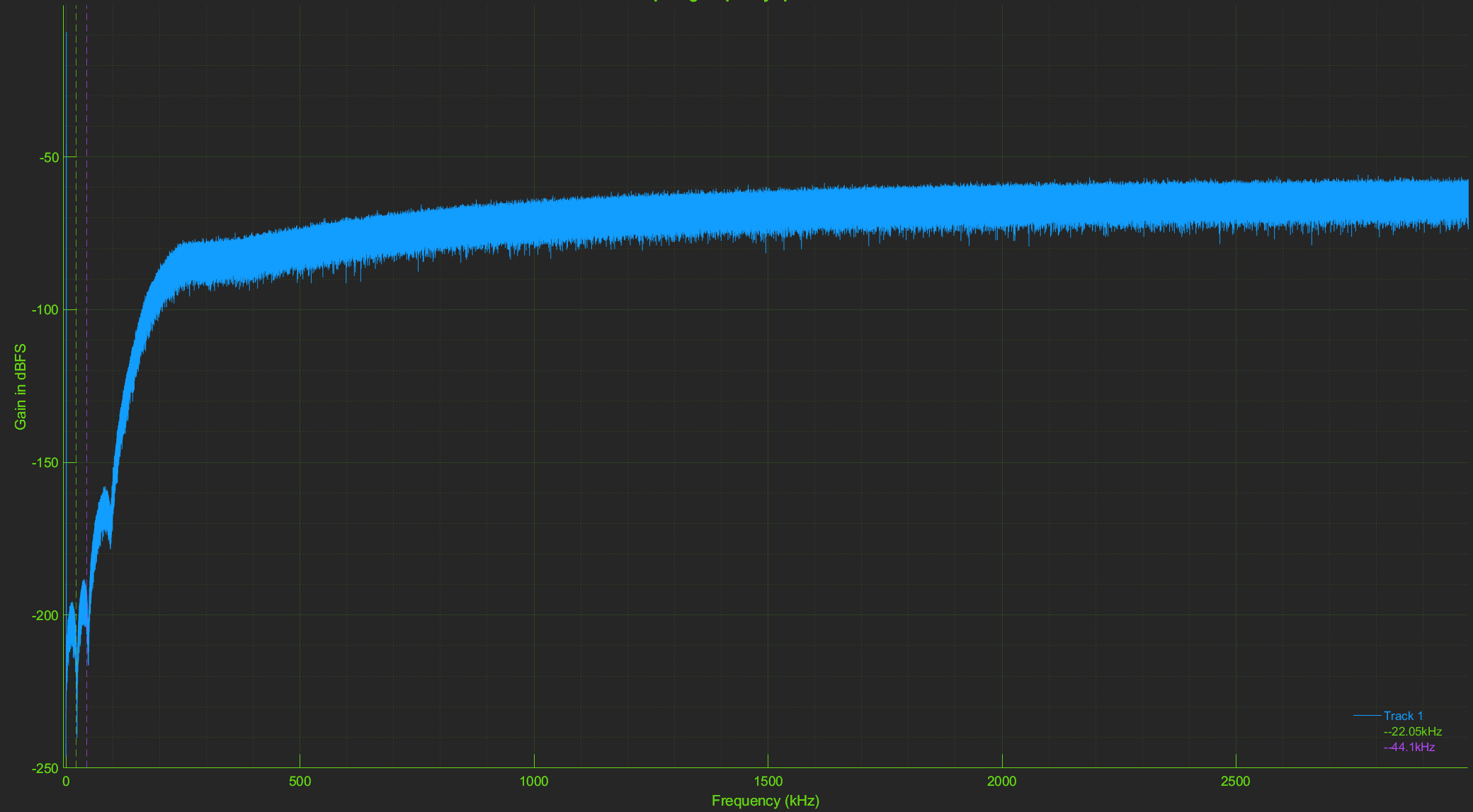Click the -100 y-axis tick label
The image size is (1473, 812).
pyautogui.click(x=45, y=310)
